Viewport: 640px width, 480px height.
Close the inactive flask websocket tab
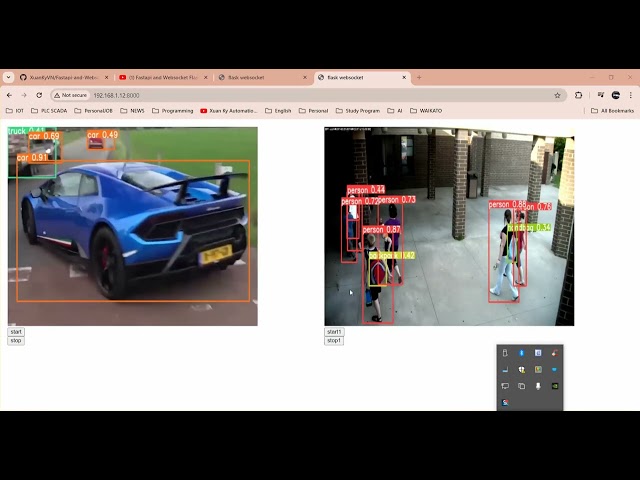pyautogui.click(x=305, y=77)
